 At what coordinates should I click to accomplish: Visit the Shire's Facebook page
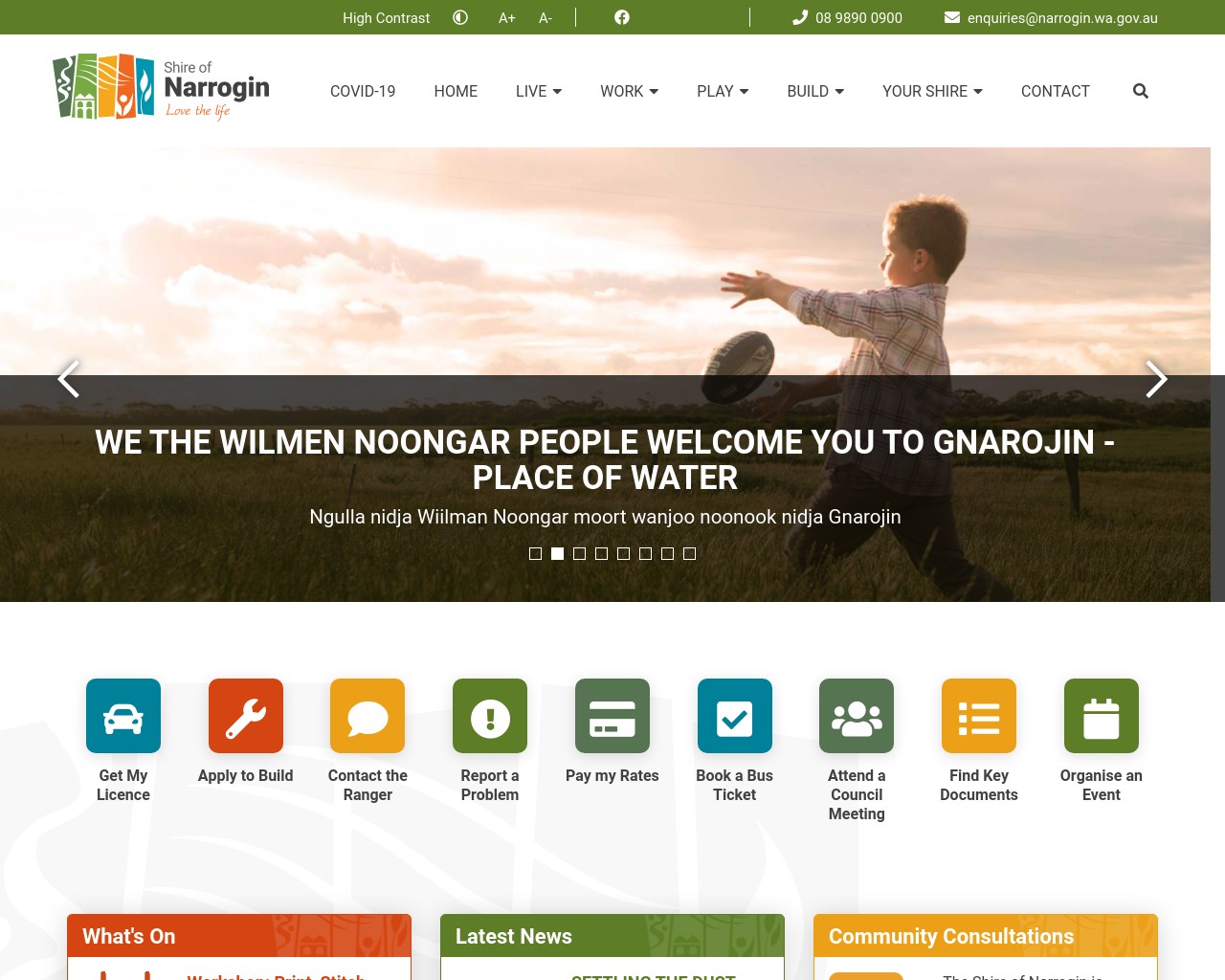coord(621,17)
